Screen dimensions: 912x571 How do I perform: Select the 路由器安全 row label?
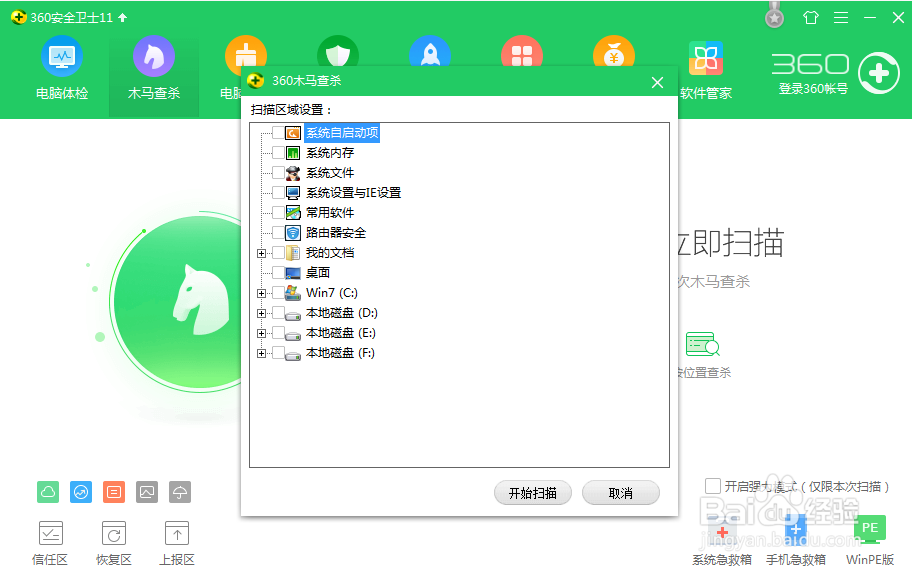(x=336, y=233)
